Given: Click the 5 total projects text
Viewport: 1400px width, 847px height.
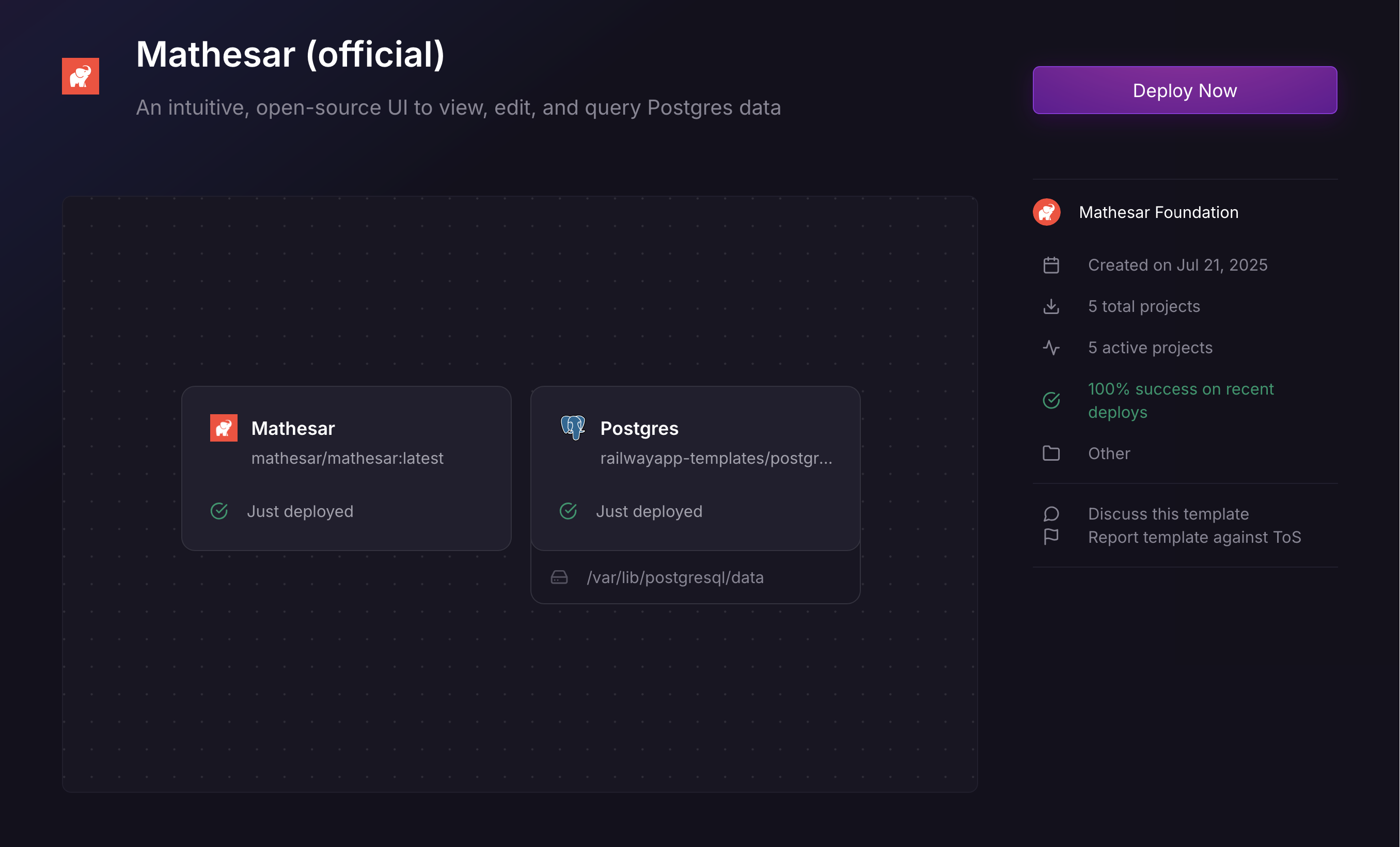Looking at the screenshot, I should pyautogui.click(x=1144, y=307).
